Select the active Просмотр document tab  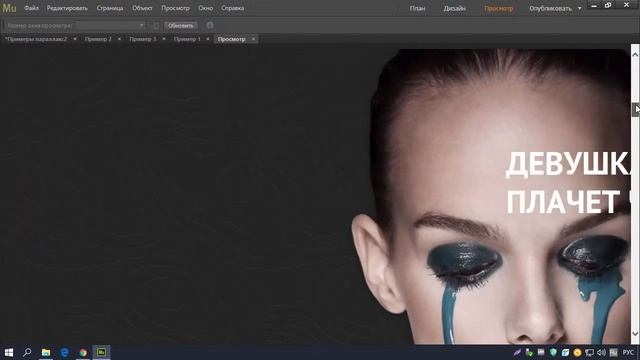tap(231, 39)
